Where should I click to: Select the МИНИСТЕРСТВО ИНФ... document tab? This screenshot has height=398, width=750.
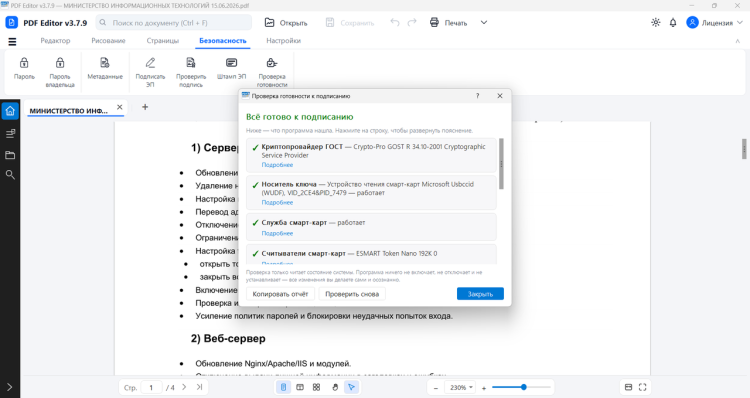[x=69, y=111]
